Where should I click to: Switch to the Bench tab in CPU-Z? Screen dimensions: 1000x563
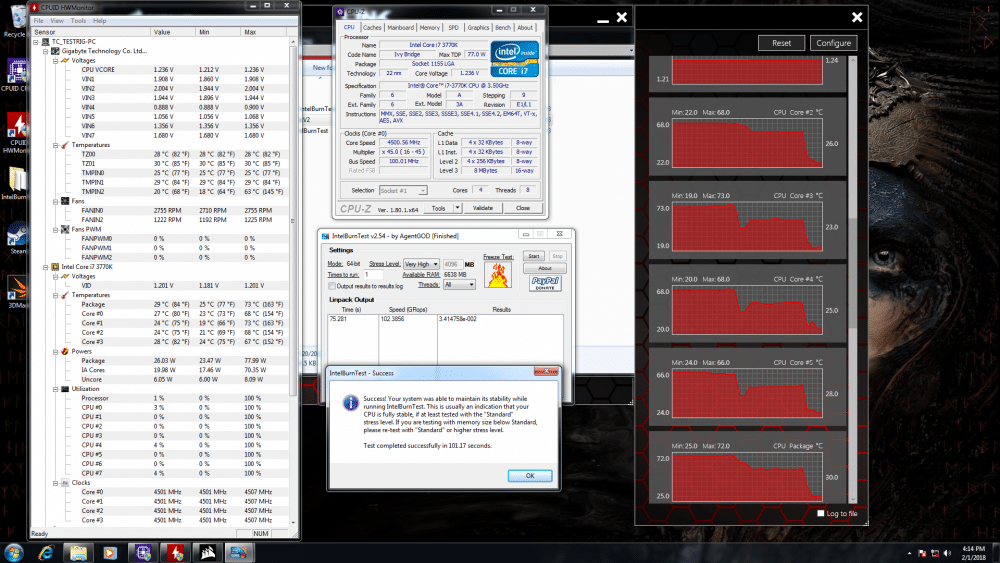coord(503,27)
